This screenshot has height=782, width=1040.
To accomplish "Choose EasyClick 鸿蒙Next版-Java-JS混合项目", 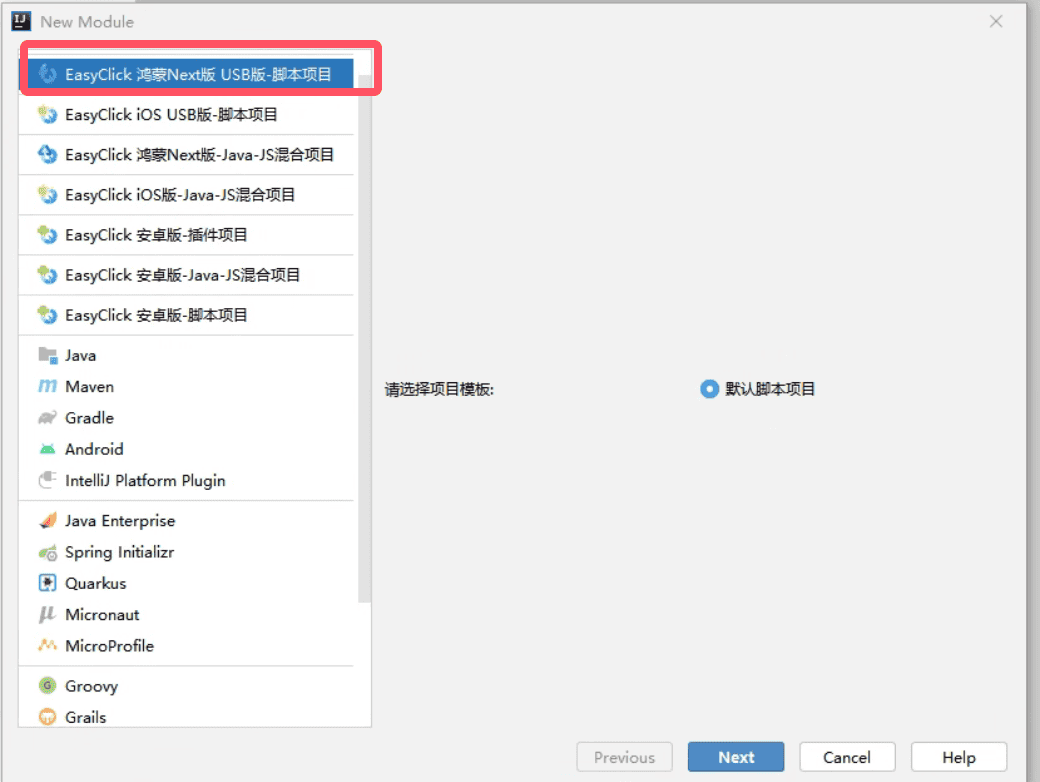I will (x=199, y=155).
